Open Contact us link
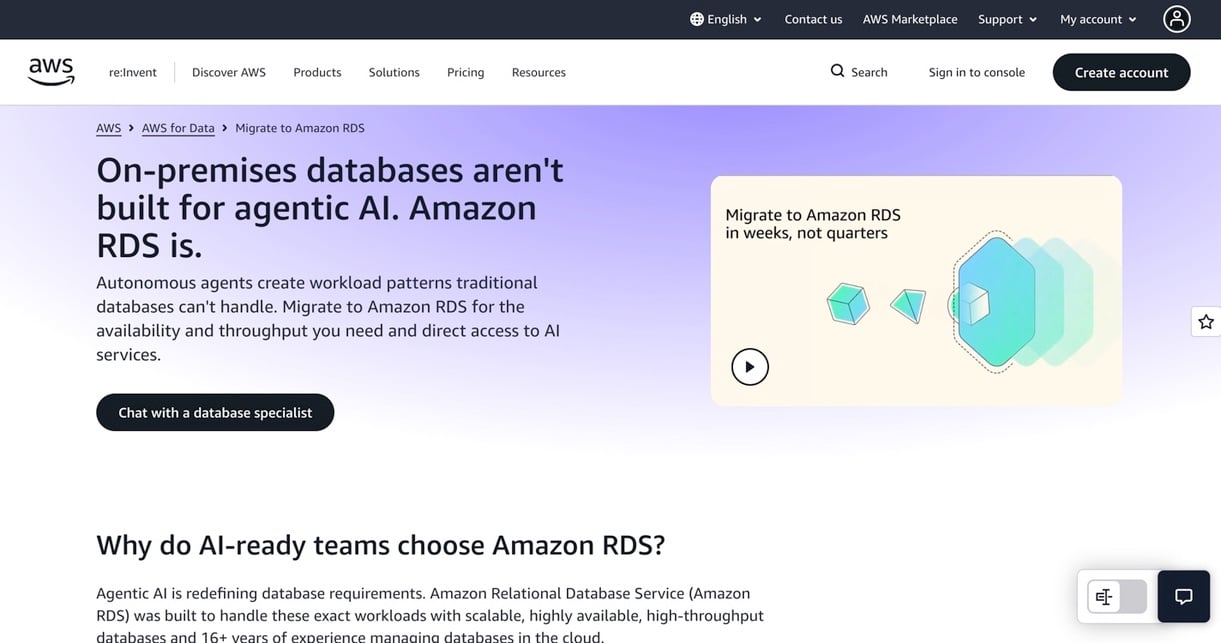 coord(813,19)
